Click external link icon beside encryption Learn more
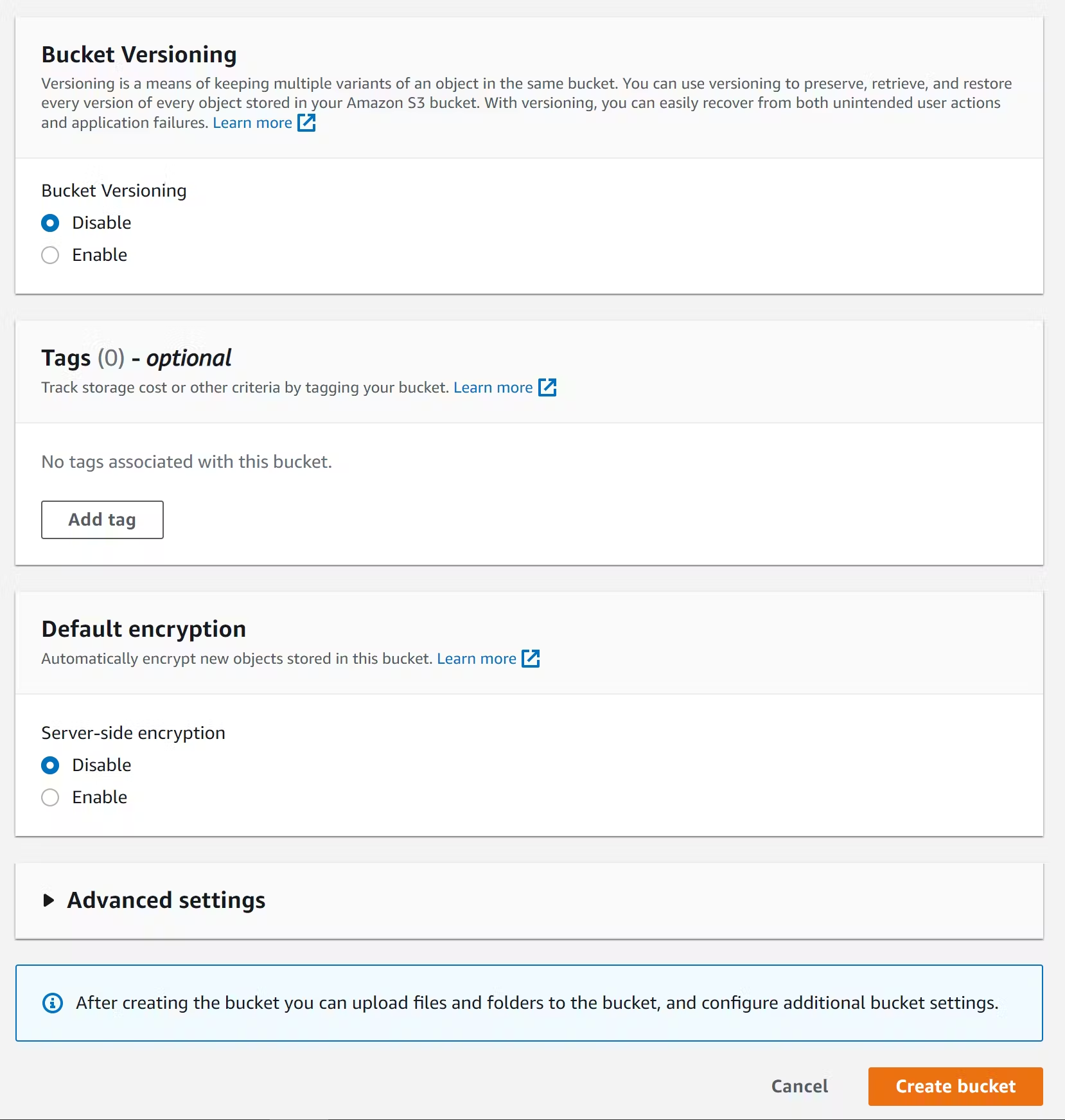The image size is (1065, 1120). click(531, 659)
